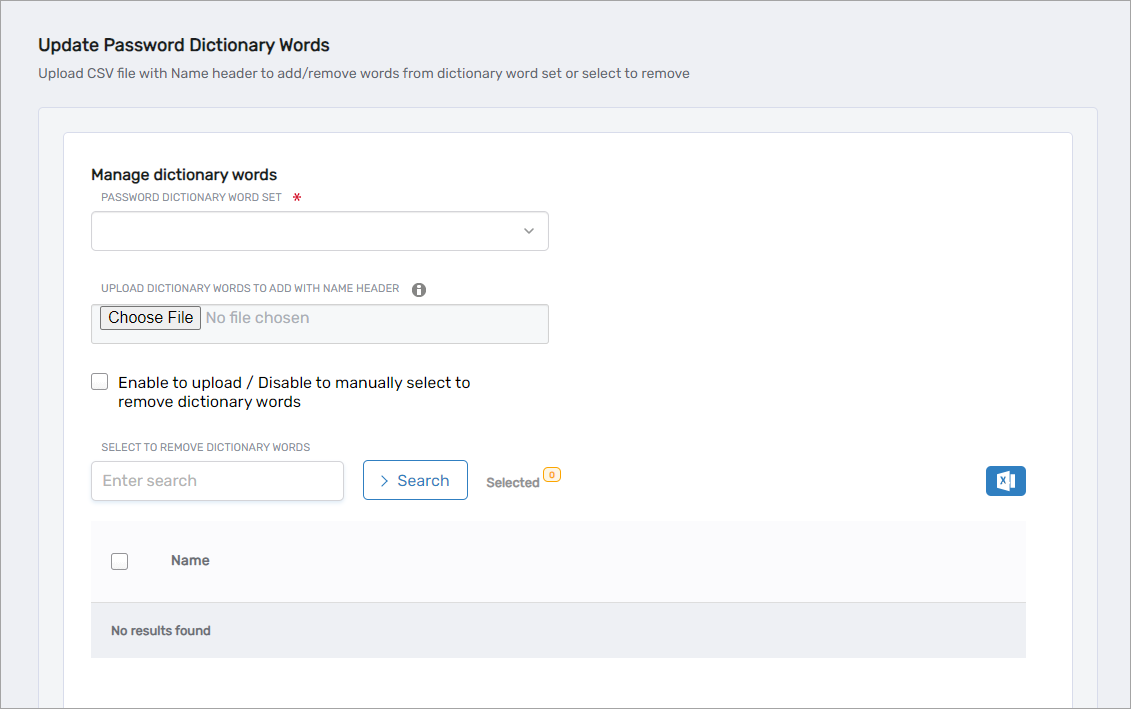Click the Enter search input field

coord(217,481)
